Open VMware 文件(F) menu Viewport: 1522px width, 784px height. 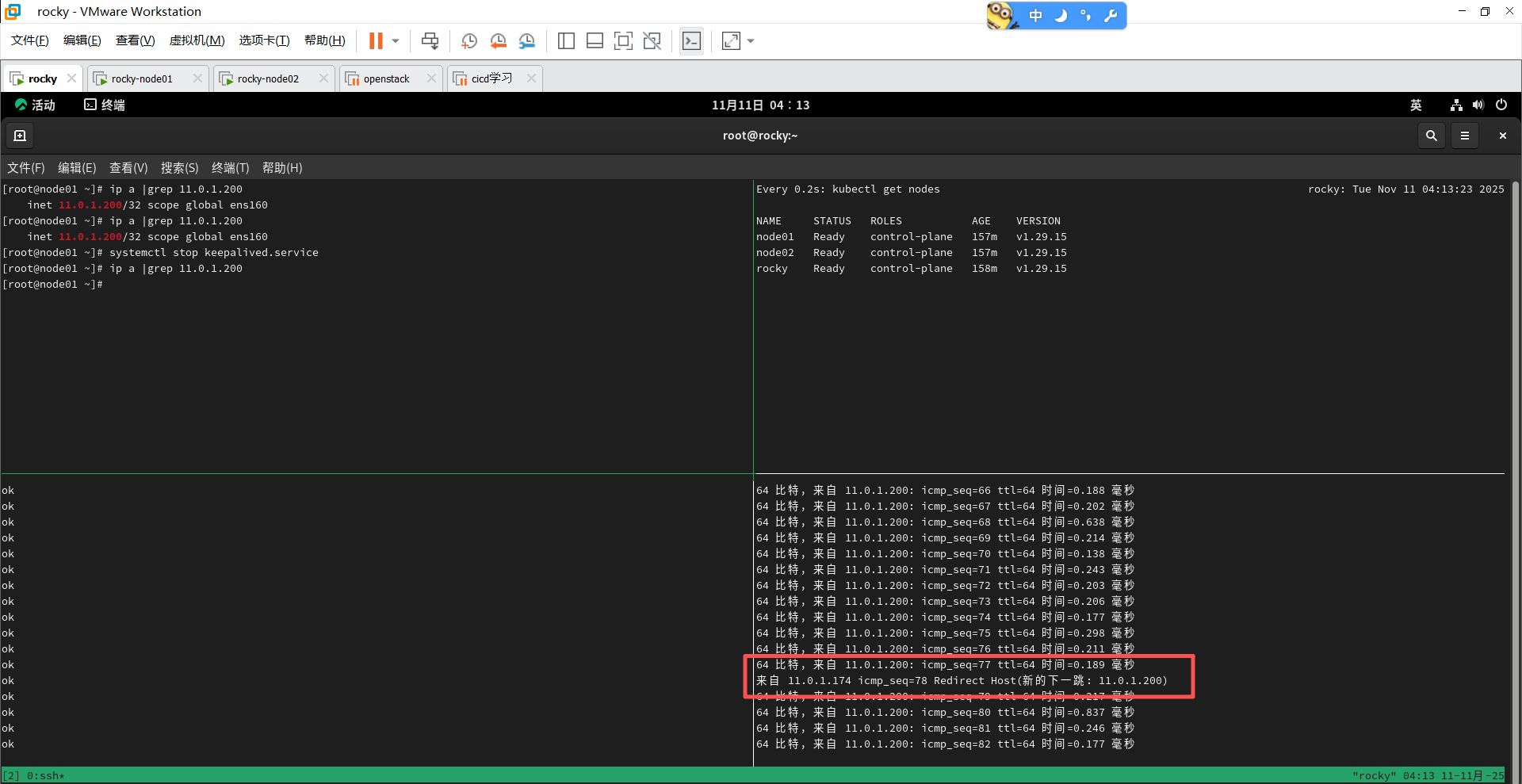click(x=30, y=40)
